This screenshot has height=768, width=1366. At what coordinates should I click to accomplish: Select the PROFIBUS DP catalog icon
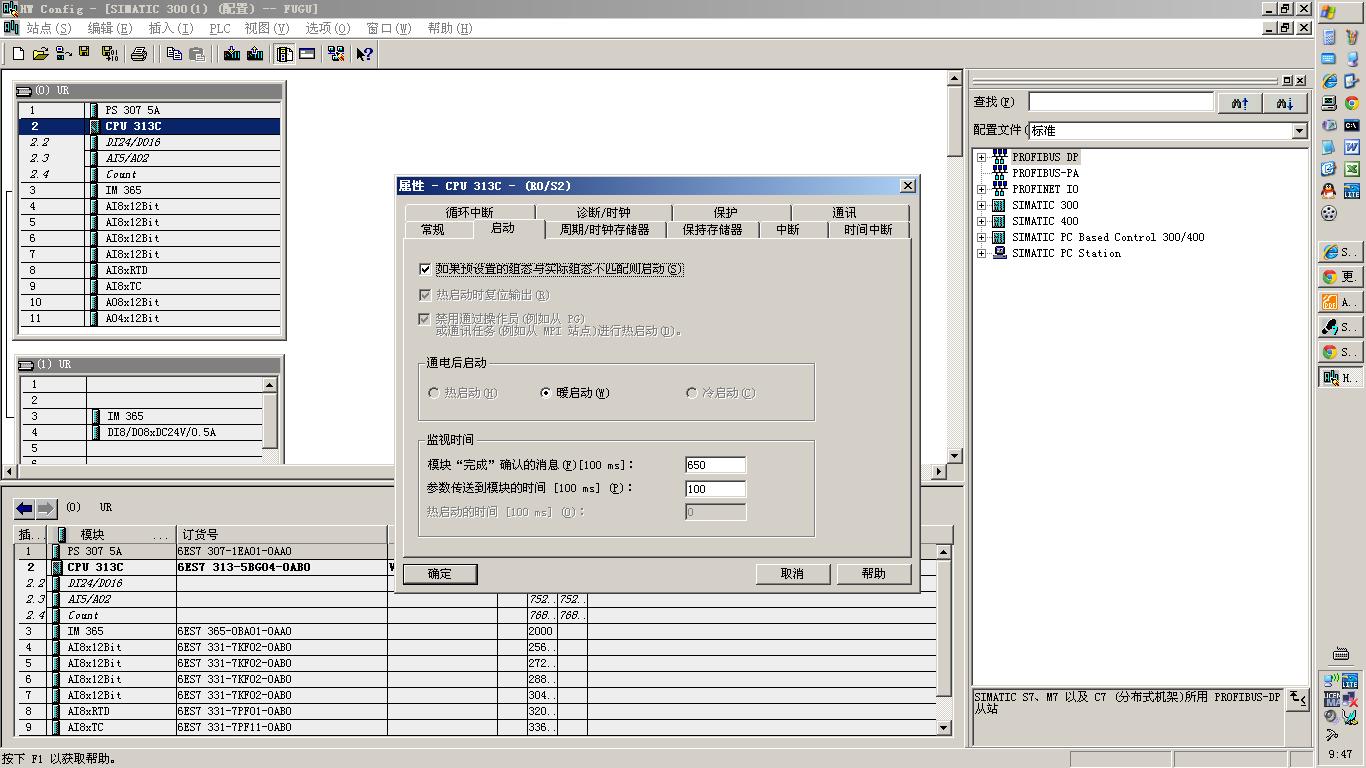pyautogui.click(x=999, y=157)
